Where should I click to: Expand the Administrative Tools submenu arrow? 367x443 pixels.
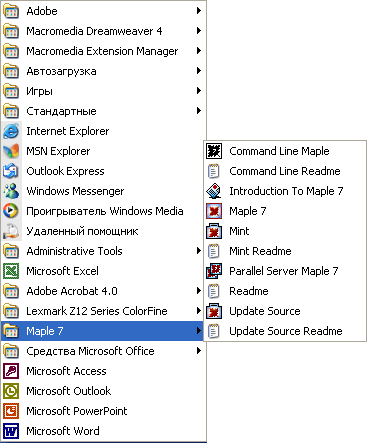tap(199, 251)
